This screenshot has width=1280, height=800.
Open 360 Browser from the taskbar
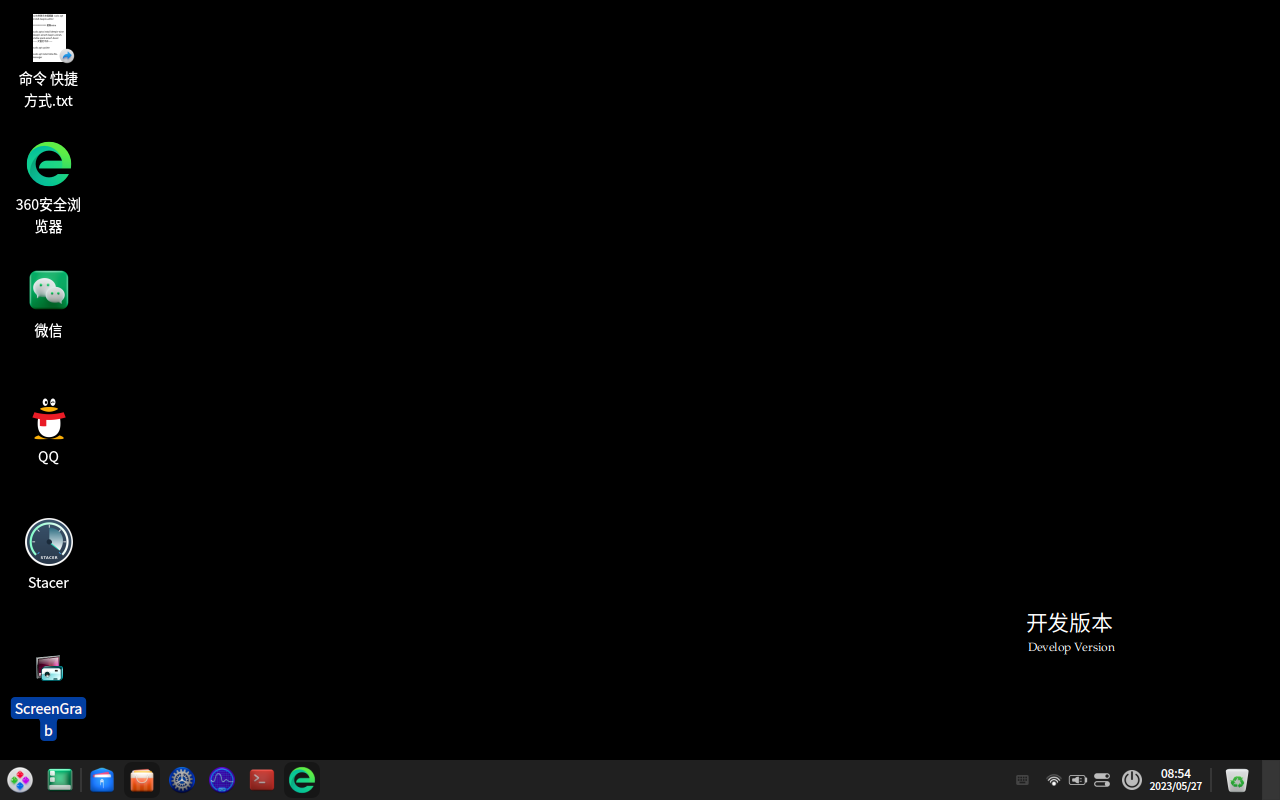[302, 780]
